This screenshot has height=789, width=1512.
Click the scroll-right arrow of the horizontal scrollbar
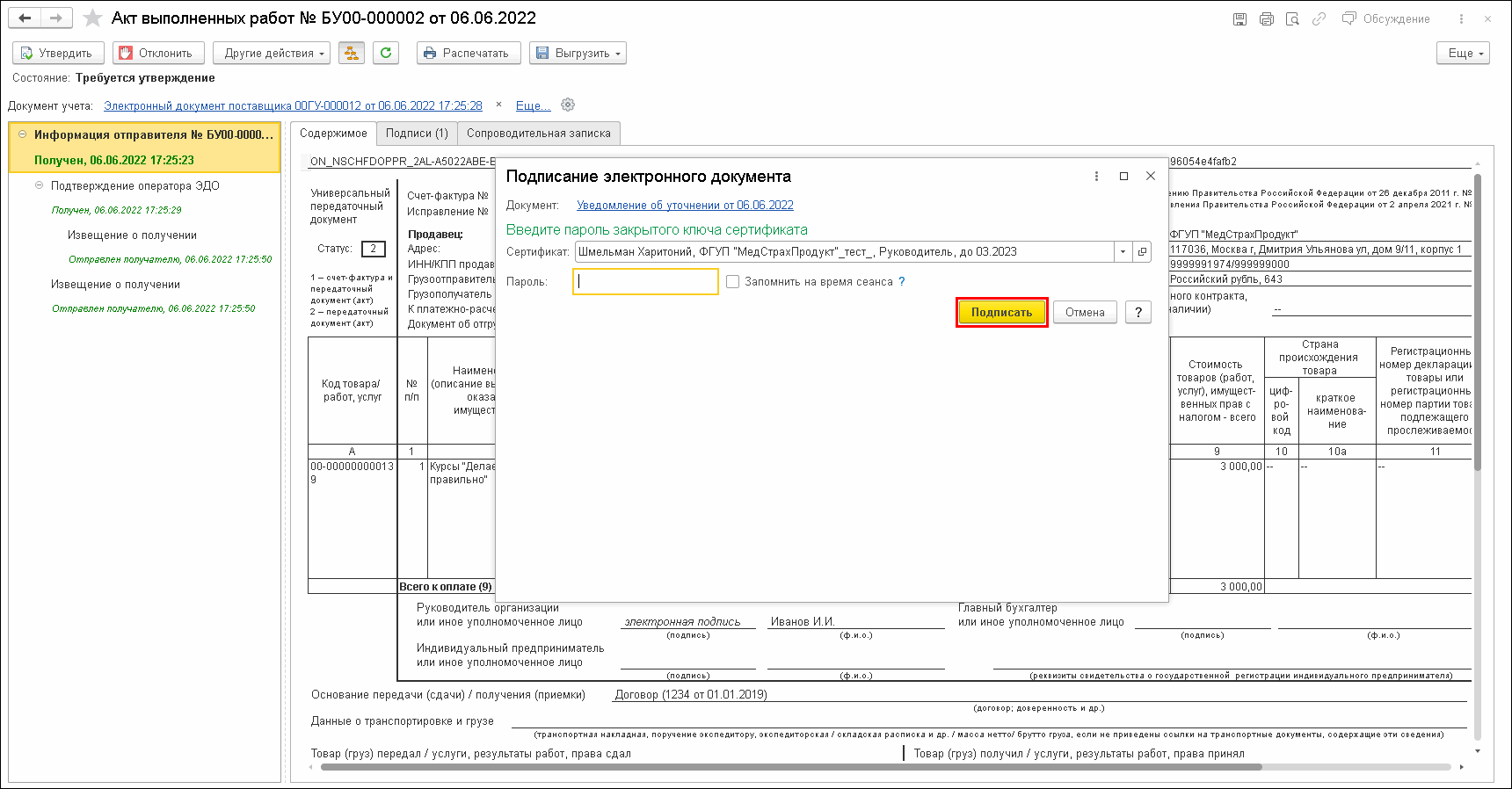pos(1462,767)
